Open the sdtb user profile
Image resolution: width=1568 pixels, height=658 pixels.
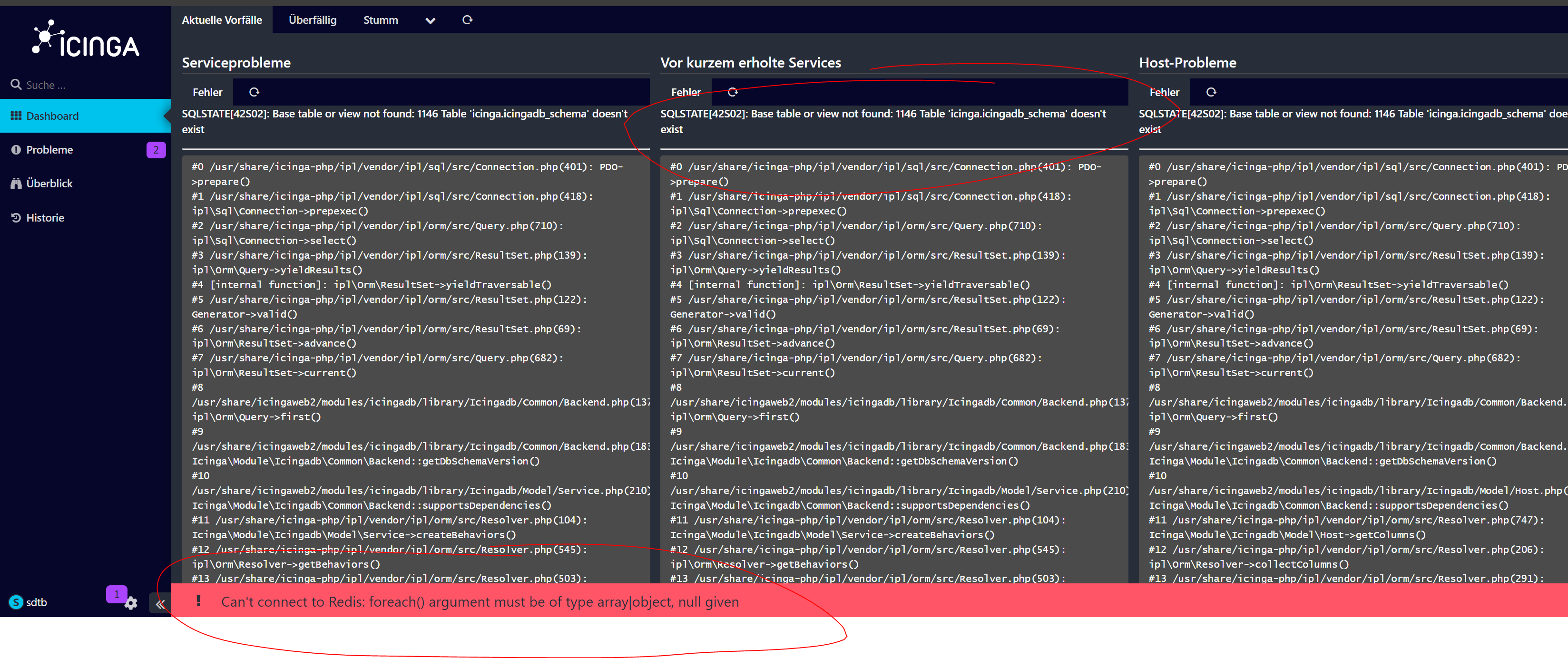tap(28, 602)
